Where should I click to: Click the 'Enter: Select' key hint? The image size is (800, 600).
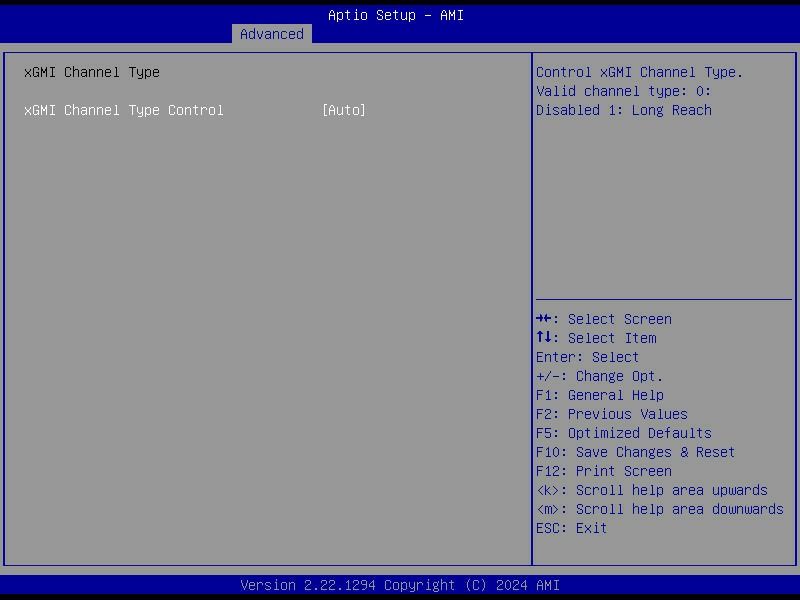(587, 357)
